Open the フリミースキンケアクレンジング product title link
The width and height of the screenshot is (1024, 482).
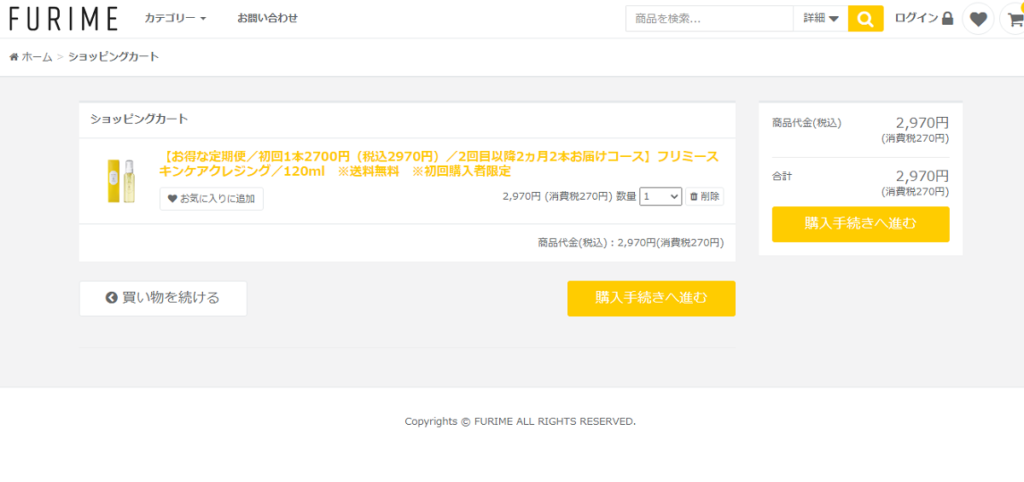[438, 164]
